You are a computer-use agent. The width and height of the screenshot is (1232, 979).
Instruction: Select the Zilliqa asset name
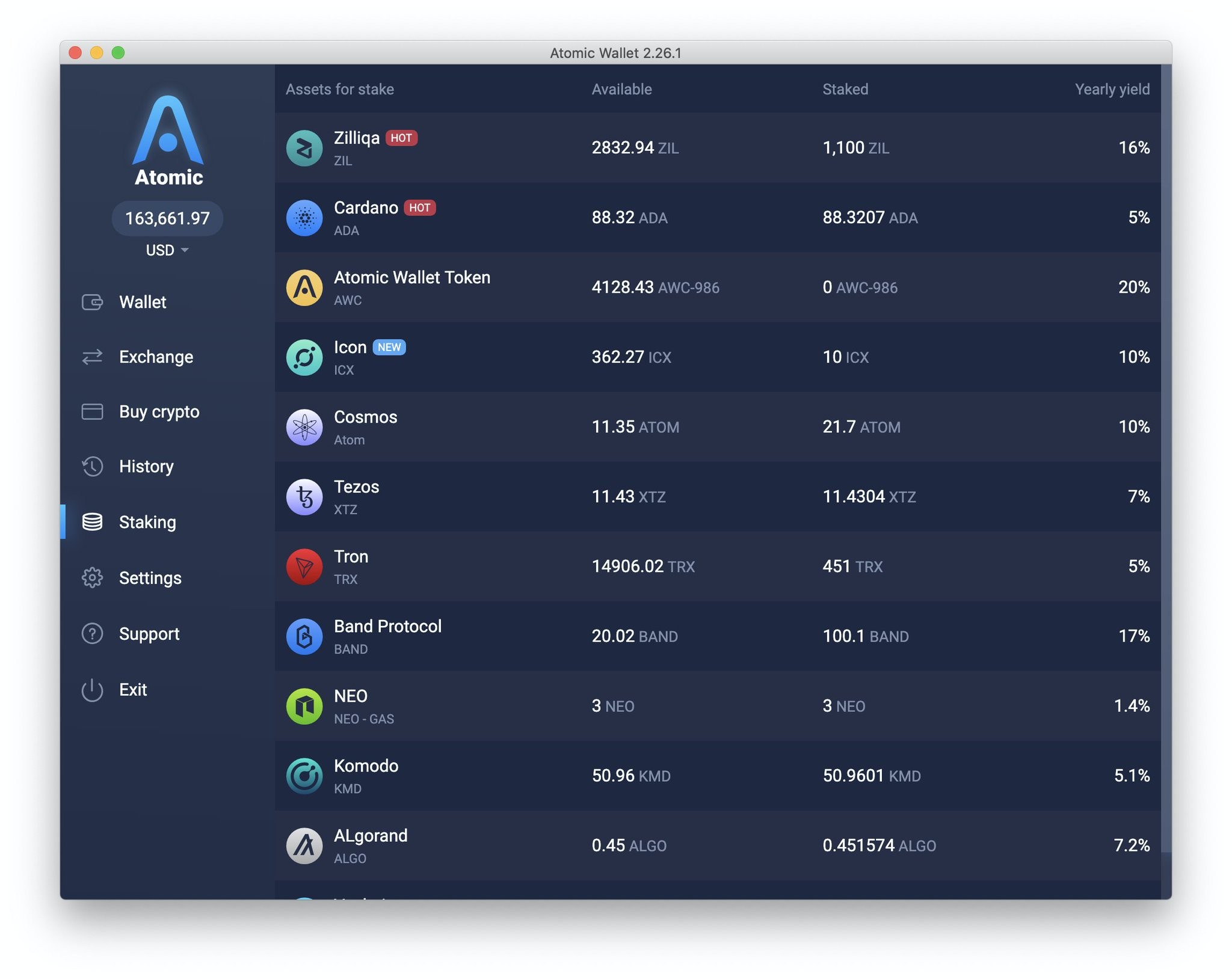[x=357, y=138]
